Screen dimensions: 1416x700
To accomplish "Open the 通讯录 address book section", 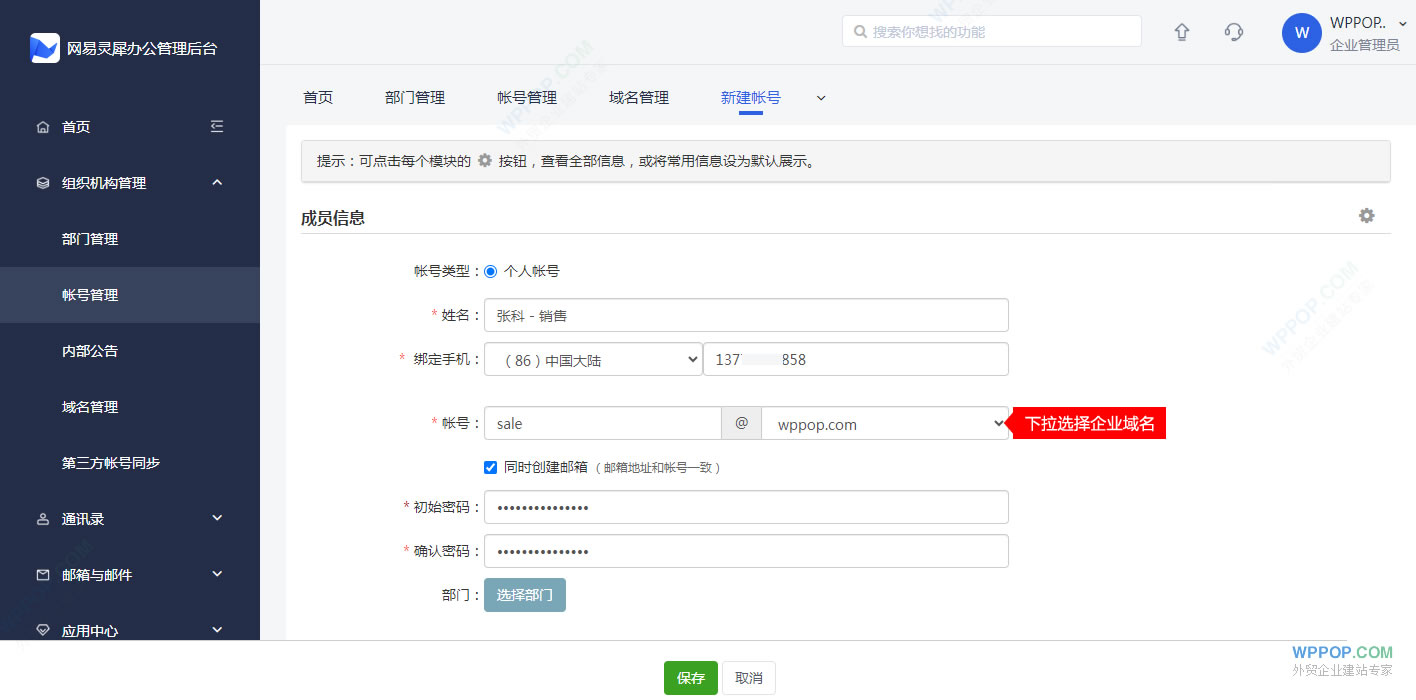I will click(x=42, y=518).
